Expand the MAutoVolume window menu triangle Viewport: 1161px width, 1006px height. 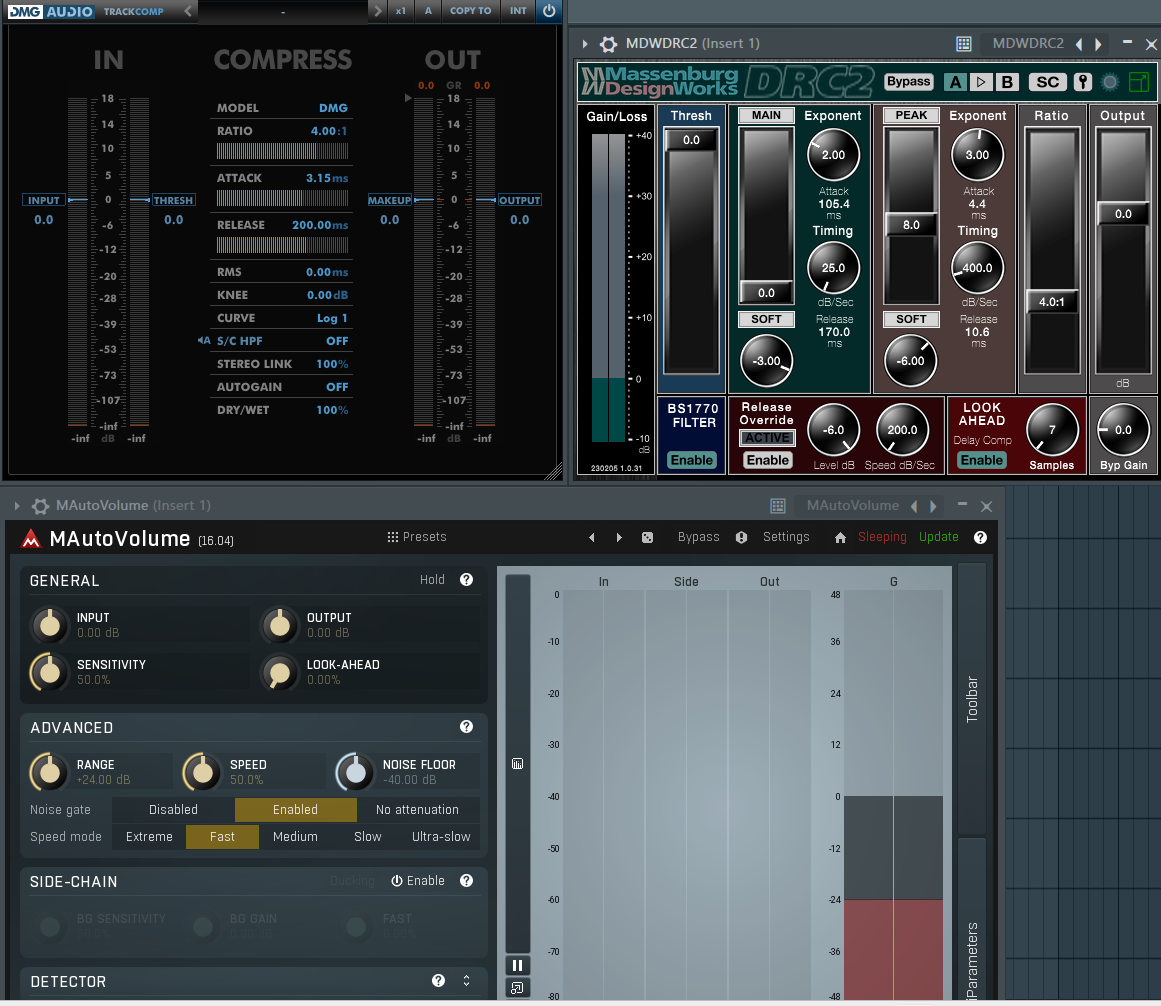(17, 506)
